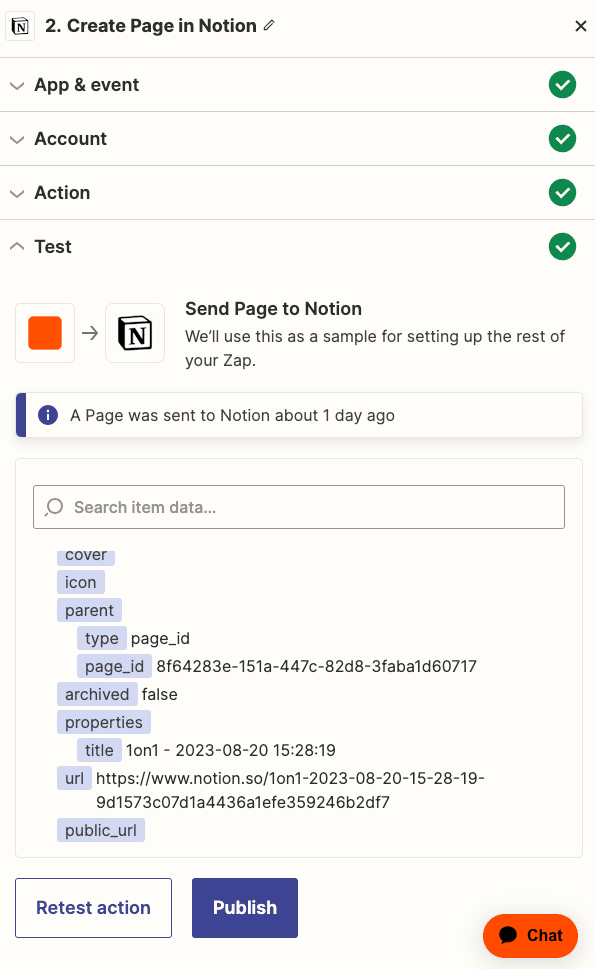The width and height of the screenshot is (595, 969).
Task: Click the green checkmark beside Action
Action: 562,193
